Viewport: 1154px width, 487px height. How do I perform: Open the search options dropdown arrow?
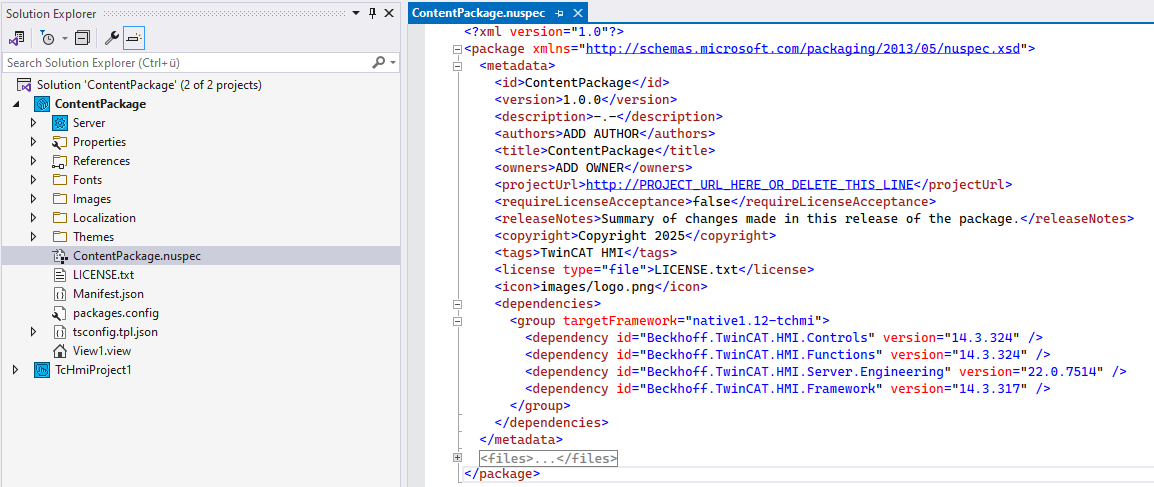393,63
